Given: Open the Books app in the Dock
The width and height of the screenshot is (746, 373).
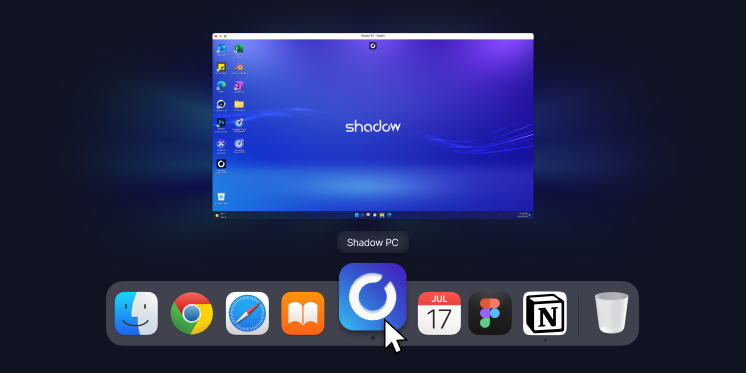Looking at the screenshot, I should (303, 313).
